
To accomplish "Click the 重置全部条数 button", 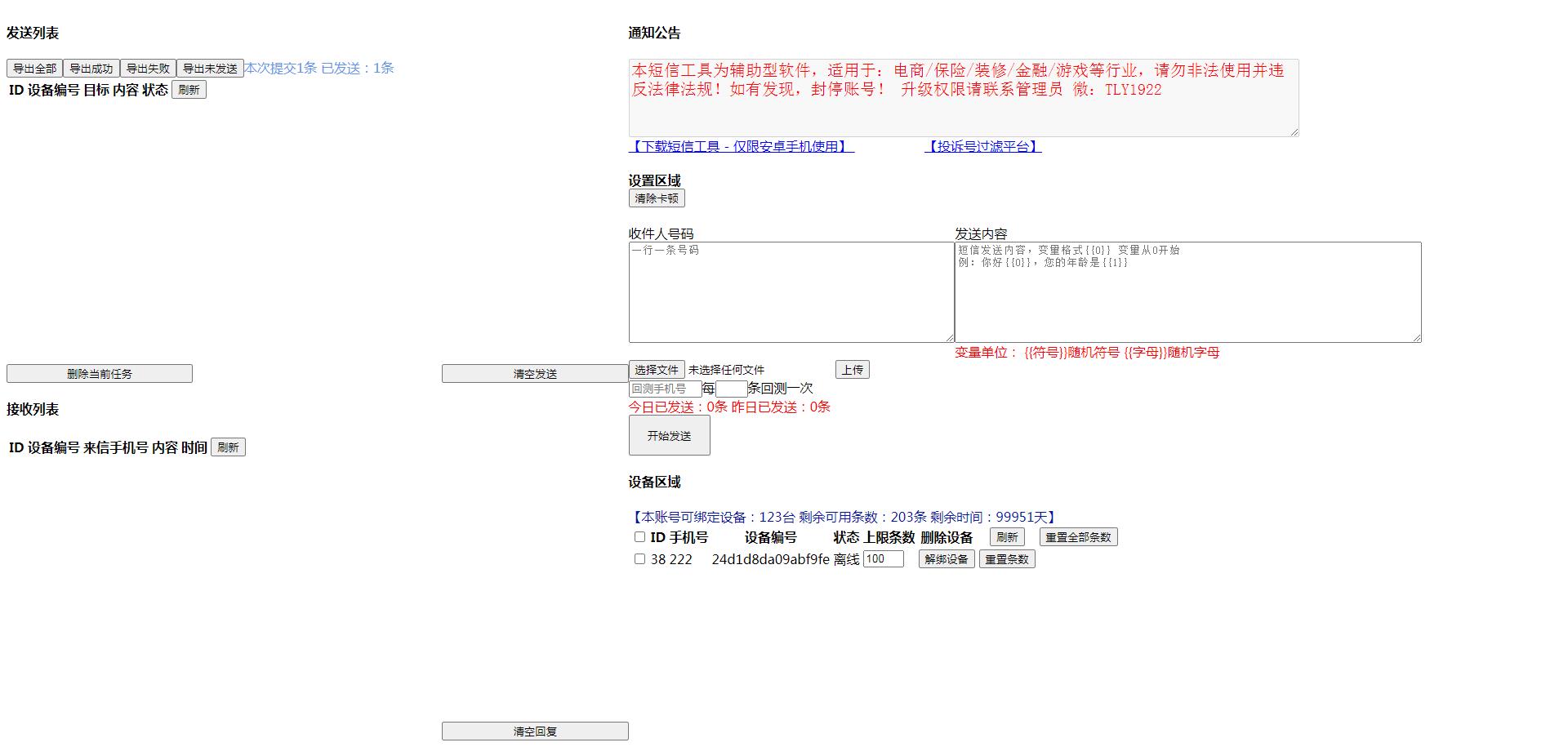I will pos(1079,537).
